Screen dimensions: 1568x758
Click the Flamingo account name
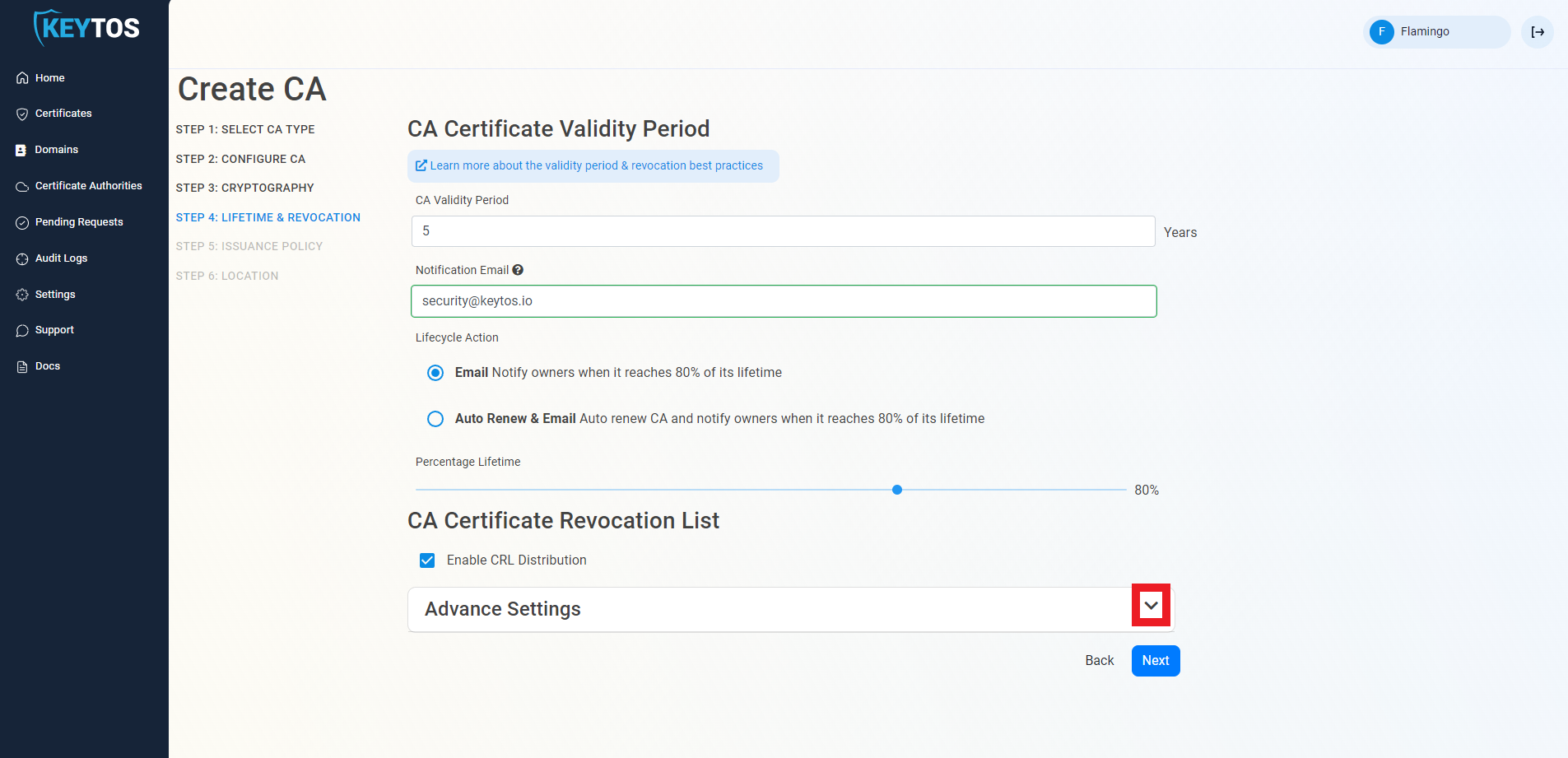pos(1425,31)
